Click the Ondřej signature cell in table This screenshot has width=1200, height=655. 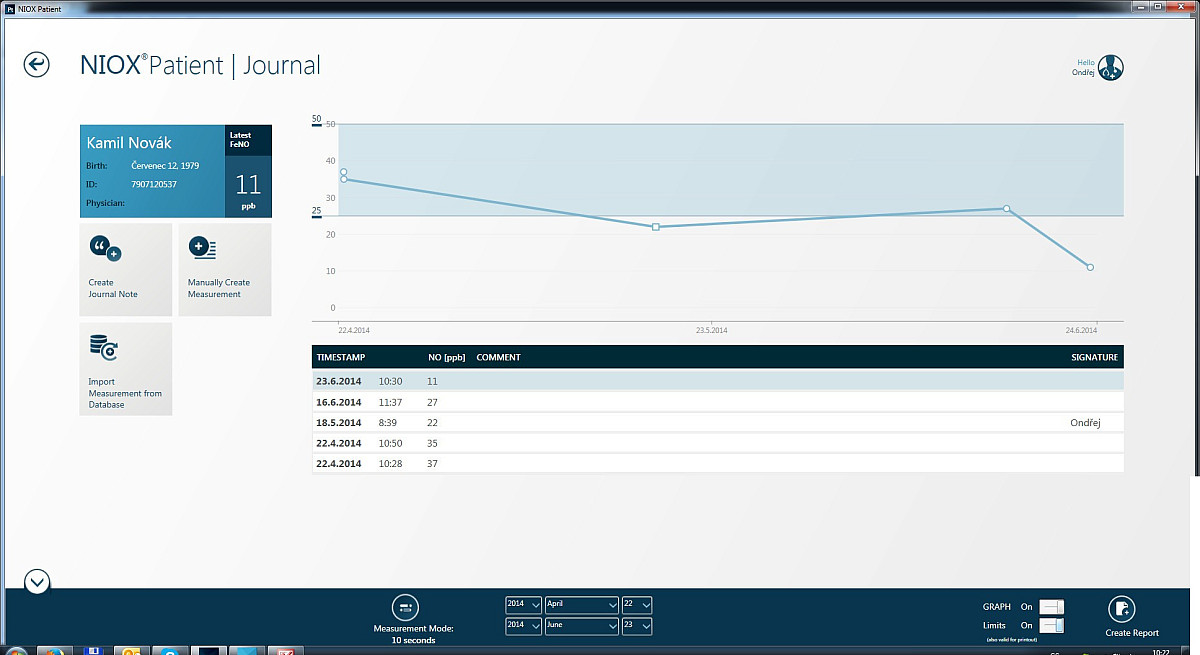1085,423
